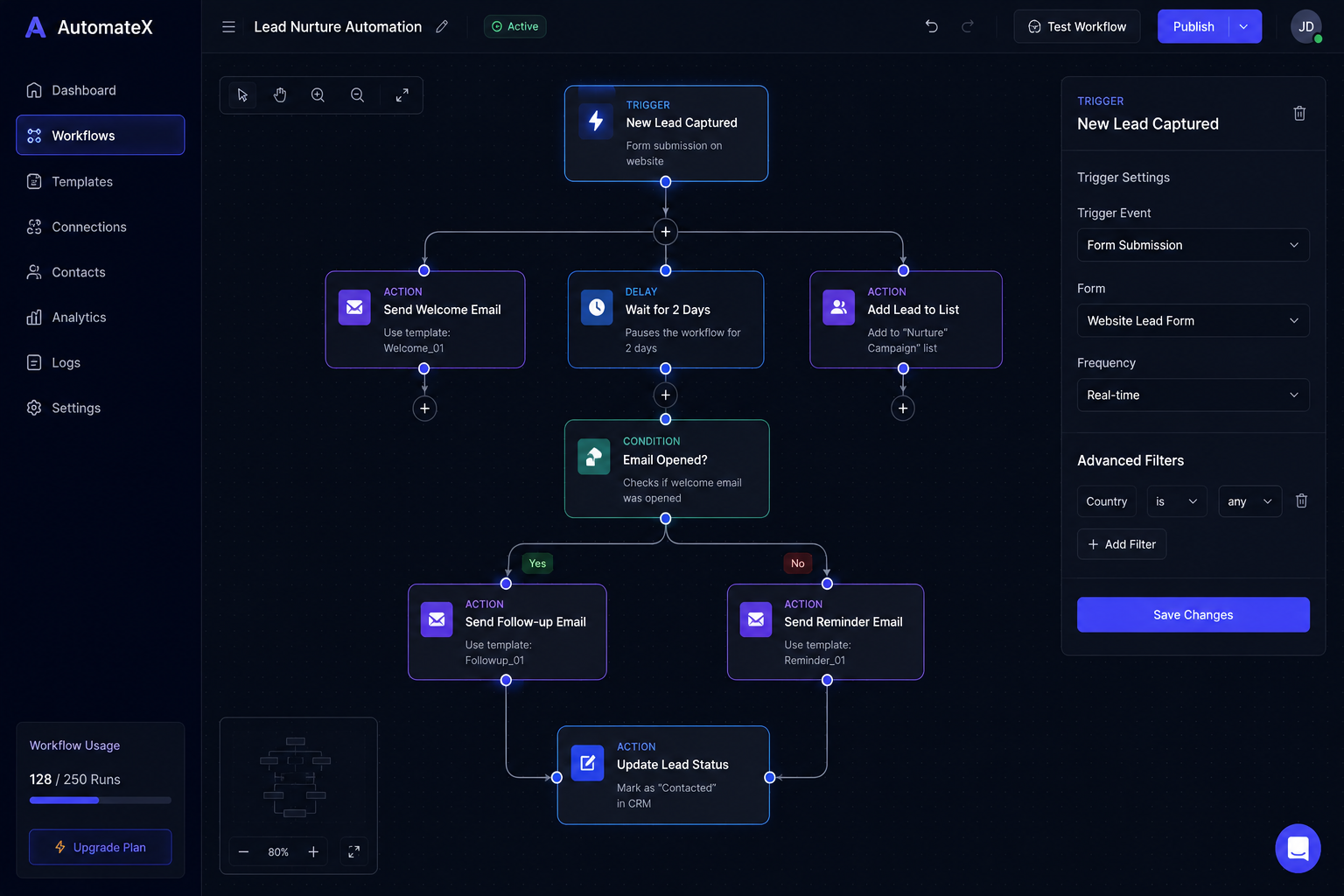The height and width of the screenshot is (896, 1344).
Task: Redo the last change
Action: tap(968, 26)
